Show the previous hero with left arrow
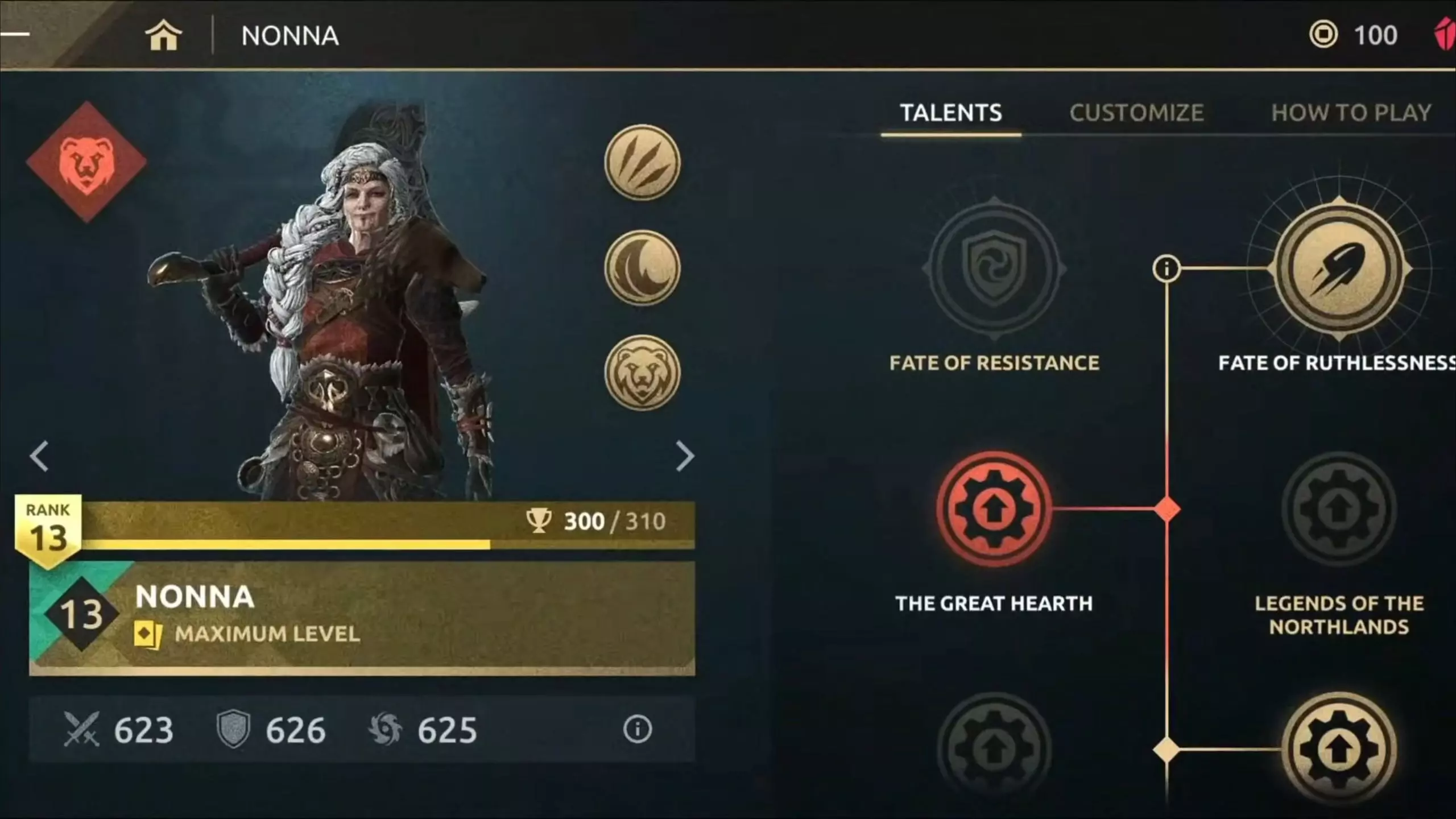The width and height of the screenshot is (1456, 819). [39, 456]
